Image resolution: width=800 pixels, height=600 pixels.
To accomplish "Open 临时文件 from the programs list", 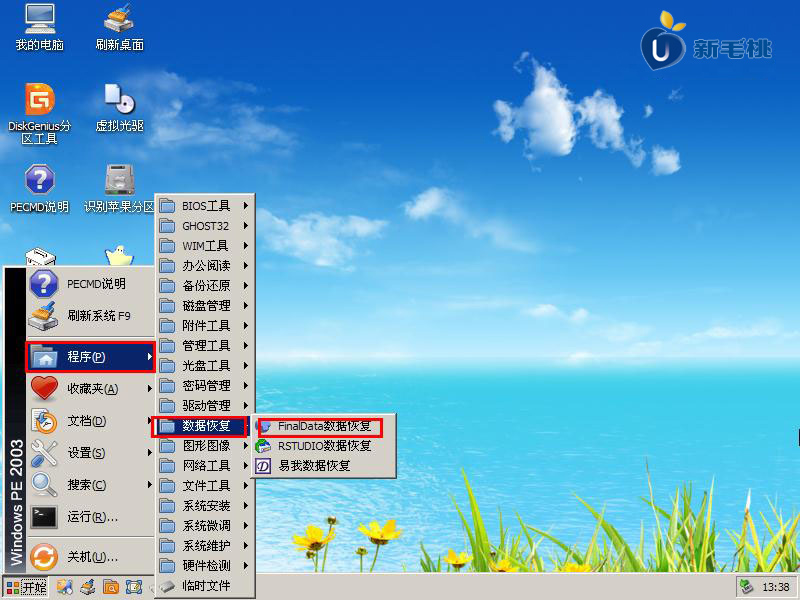I will pos(205,586).
